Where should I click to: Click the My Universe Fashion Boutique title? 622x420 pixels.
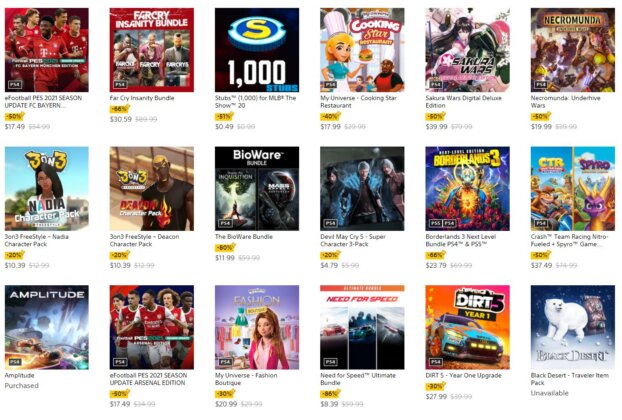point(246,379)
